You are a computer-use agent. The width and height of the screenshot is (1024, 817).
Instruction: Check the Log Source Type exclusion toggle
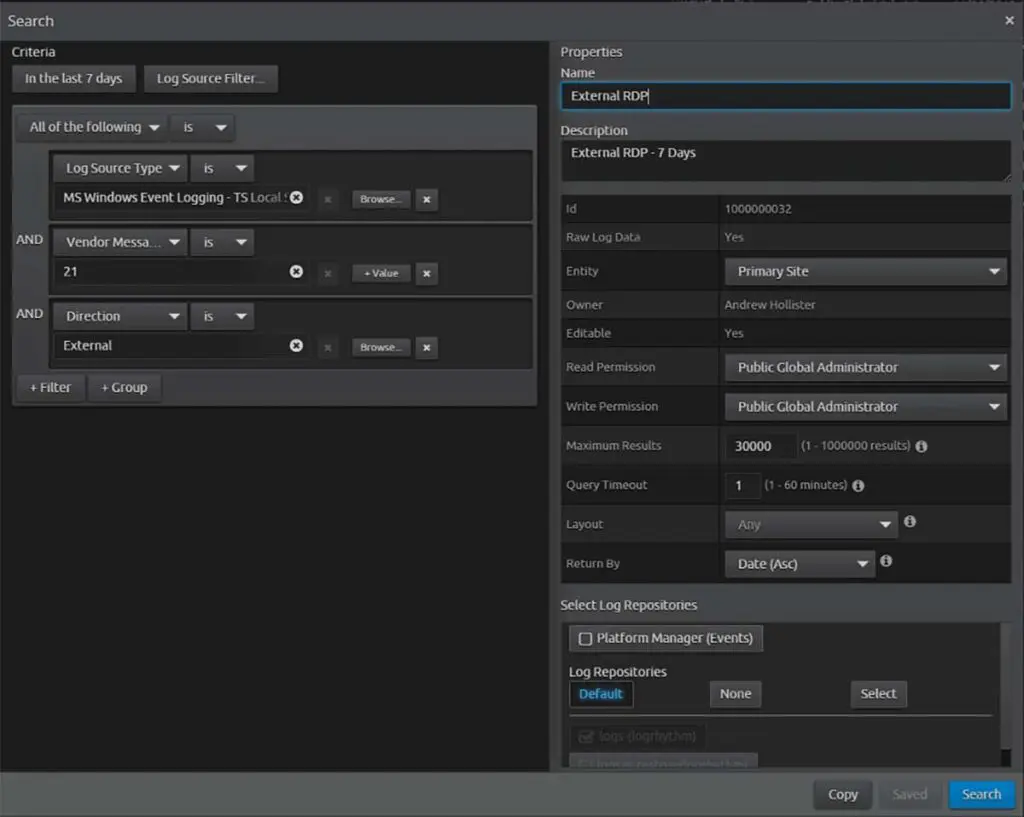327,199
